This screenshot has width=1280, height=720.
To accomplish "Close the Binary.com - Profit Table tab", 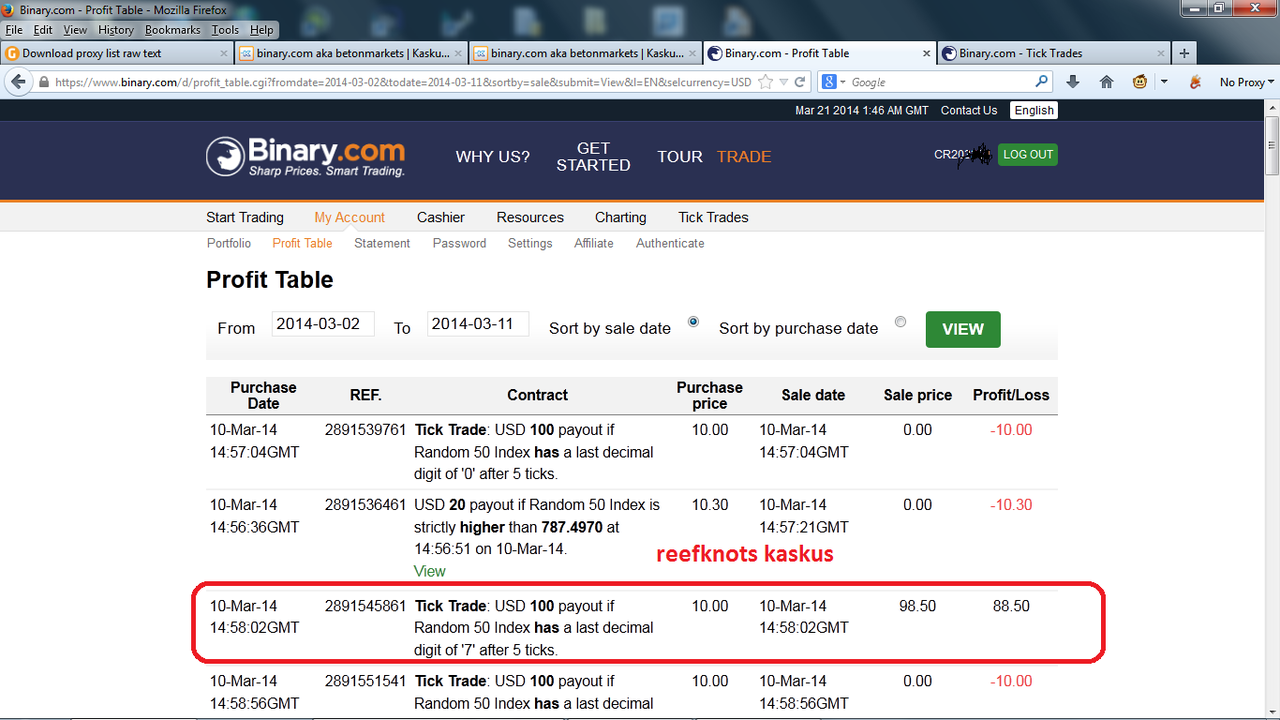I will tap(926, 53).
